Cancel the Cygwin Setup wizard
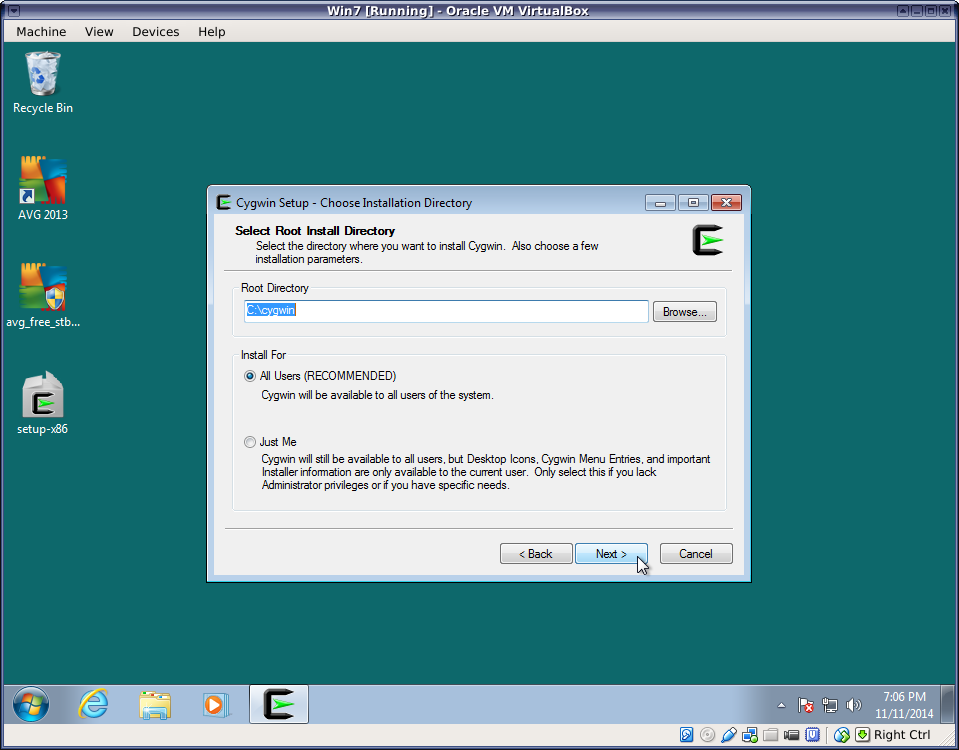Screen dimensions: 959x750 [696, 554]
